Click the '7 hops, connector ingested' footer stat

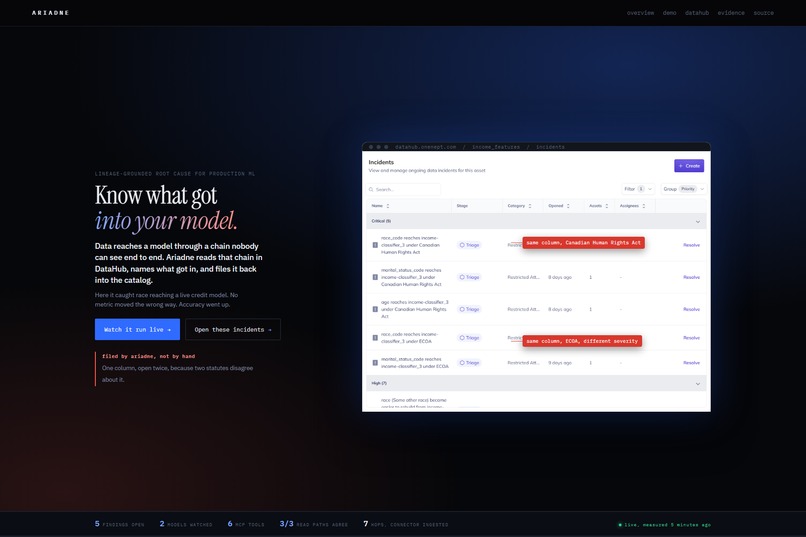pyautogui.click(x=406, y=524)
